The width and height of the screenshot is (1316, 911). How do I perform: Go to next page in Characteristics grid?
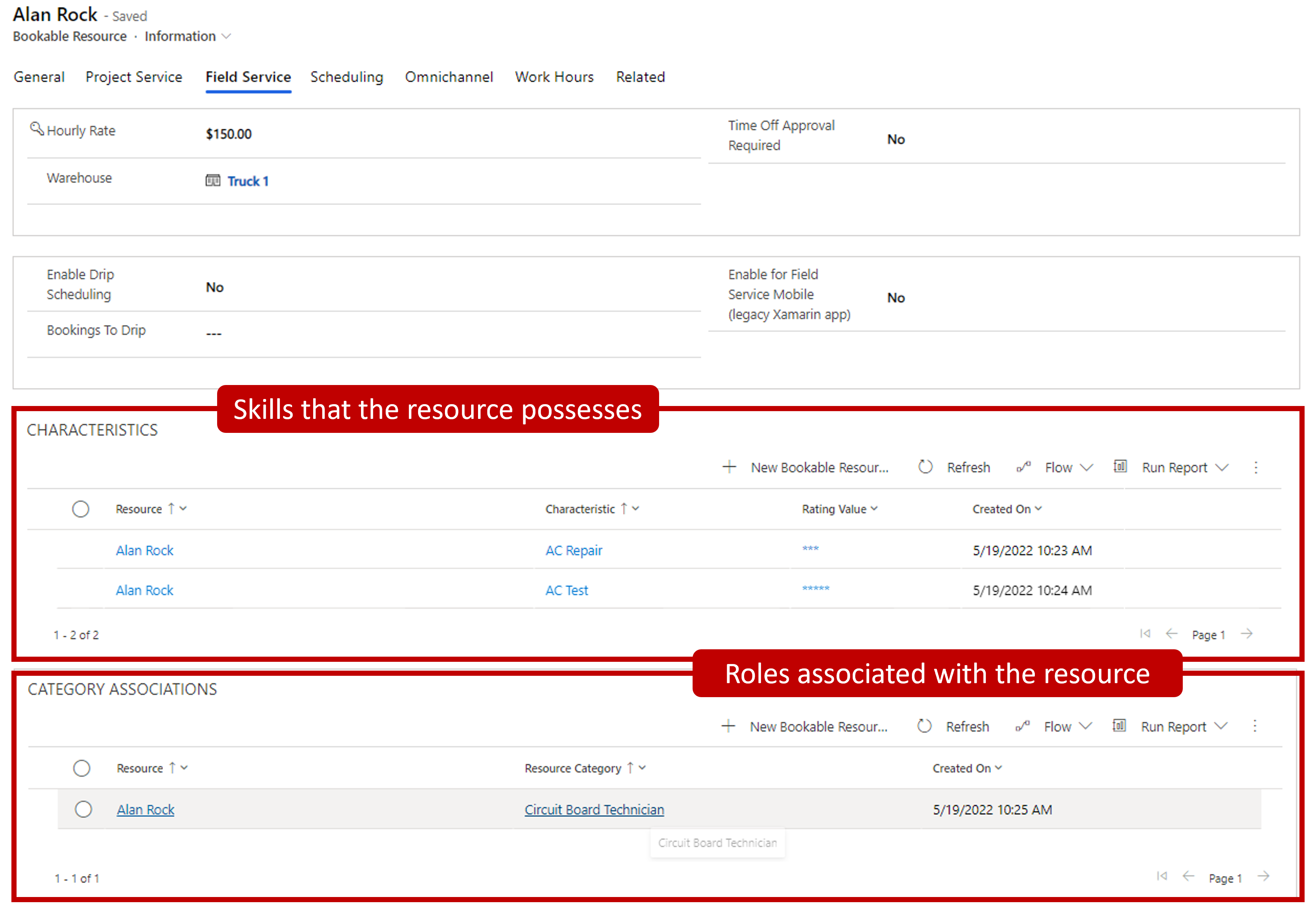1247,633
